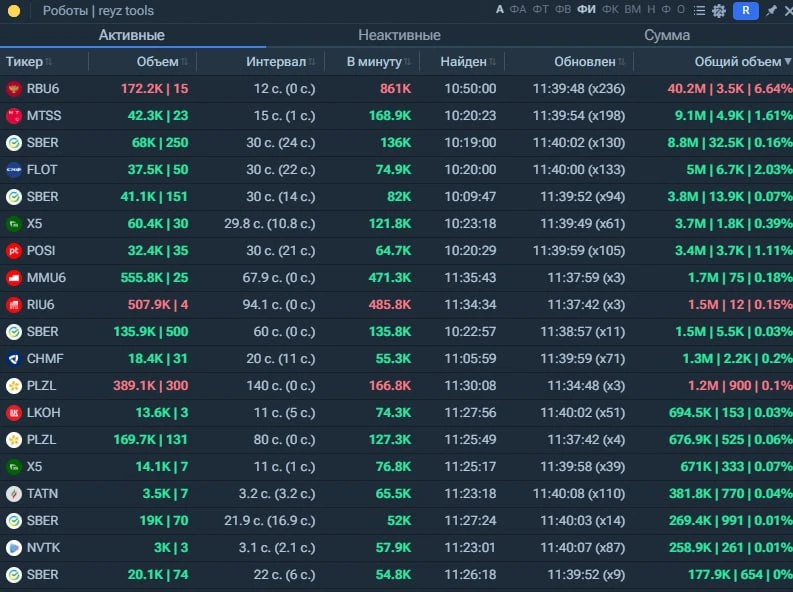
Task: Select the FLOT ticker name
Action: [x=42, y=170]
